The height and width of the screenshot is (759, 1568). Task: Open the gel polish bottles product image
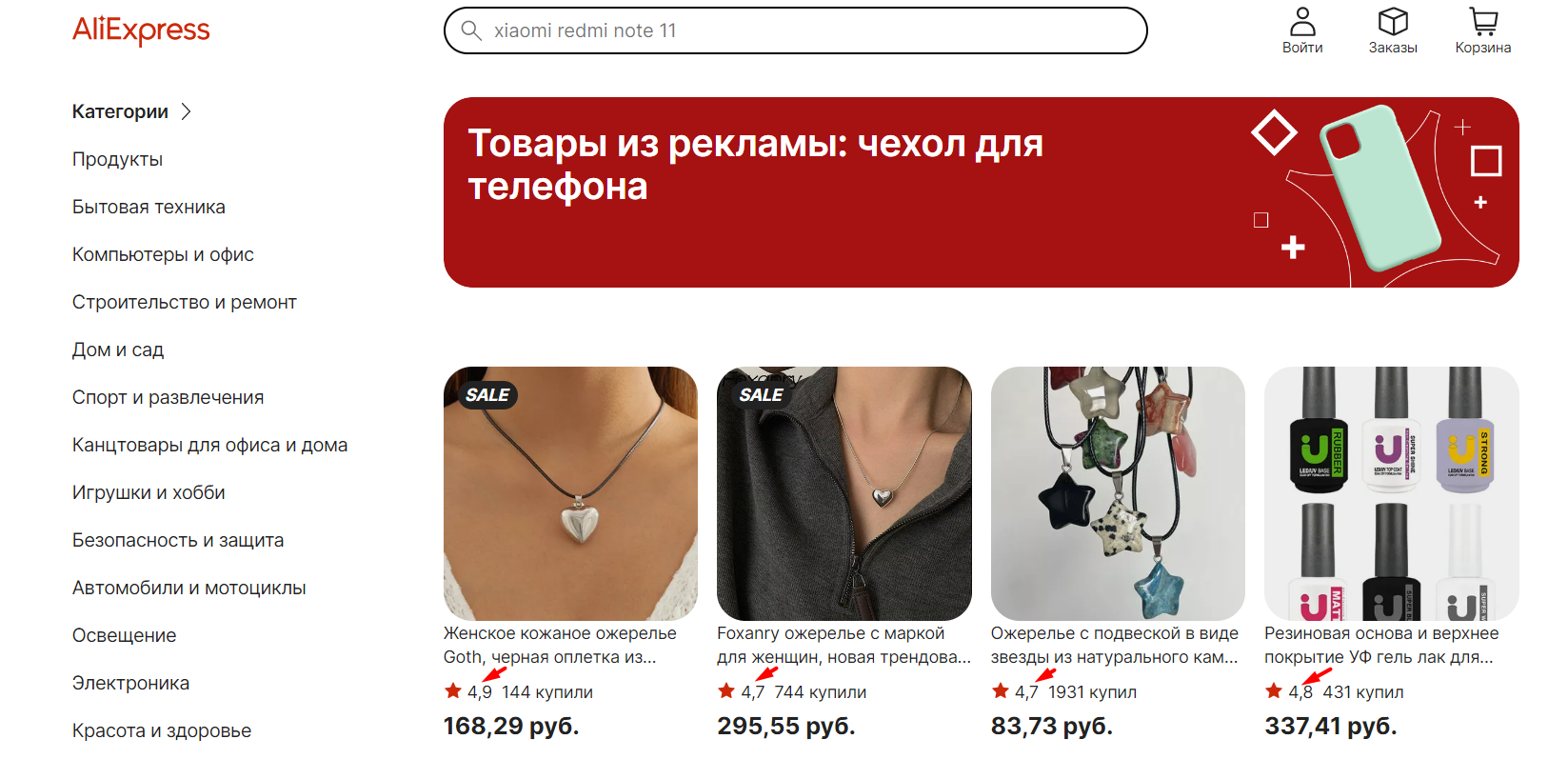[x=1391, y=493]
